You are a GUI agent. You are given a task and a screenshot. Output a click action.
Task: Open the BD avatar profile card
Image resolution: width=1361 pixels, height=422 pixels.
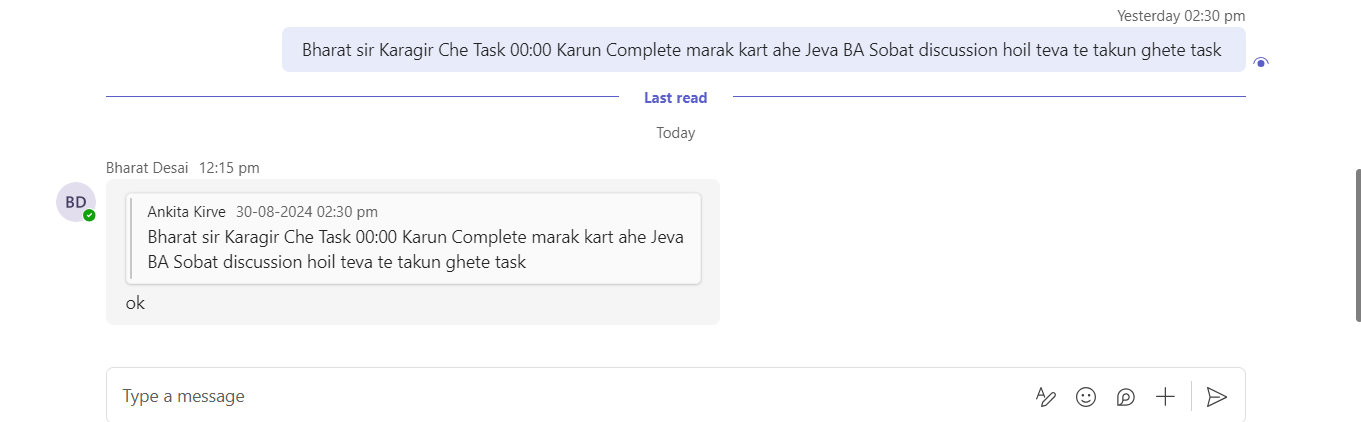coord(76,202)
